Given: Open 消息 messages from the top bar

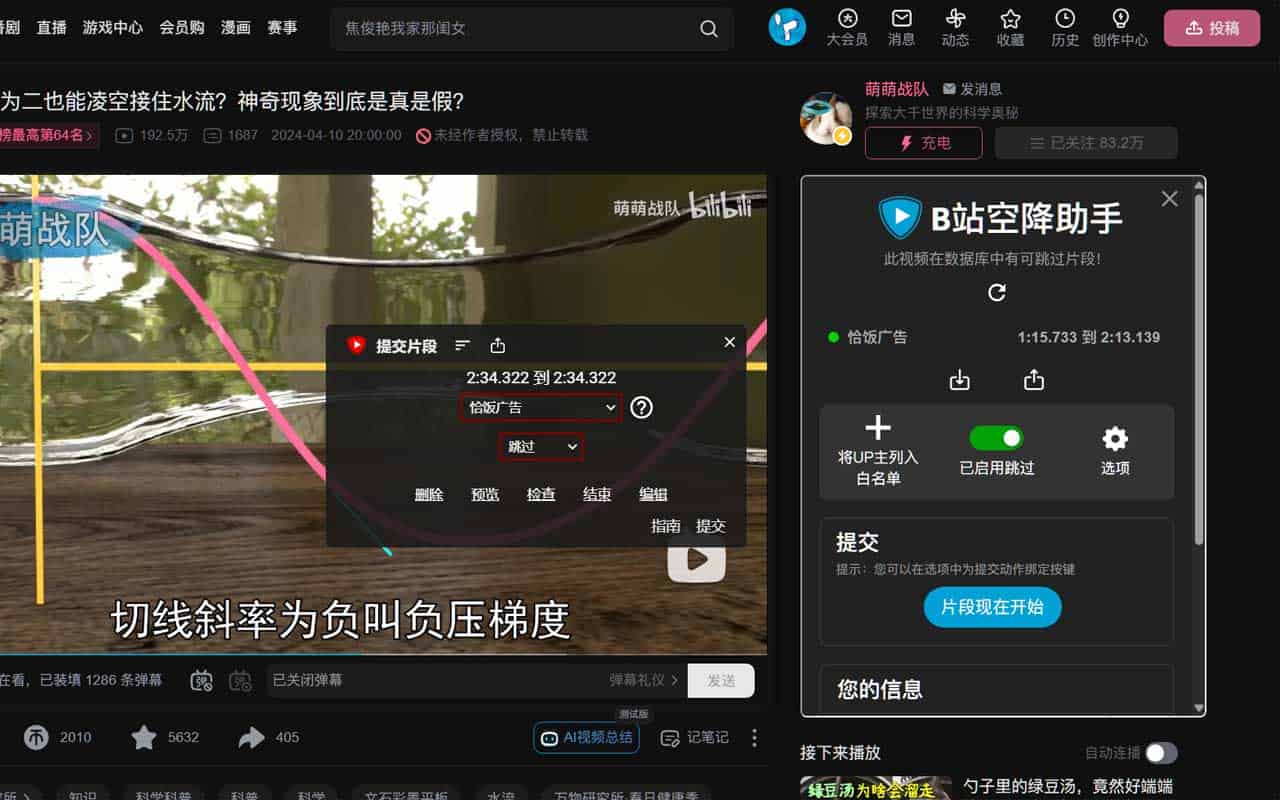Looking at the screenshot, I should click(901, 27).
